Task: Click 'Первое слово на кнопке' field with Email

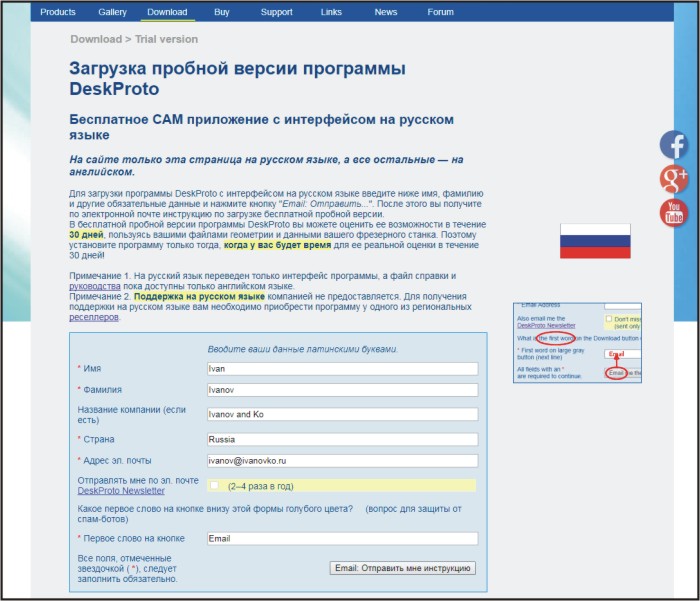Action: (x=342, y=538)
